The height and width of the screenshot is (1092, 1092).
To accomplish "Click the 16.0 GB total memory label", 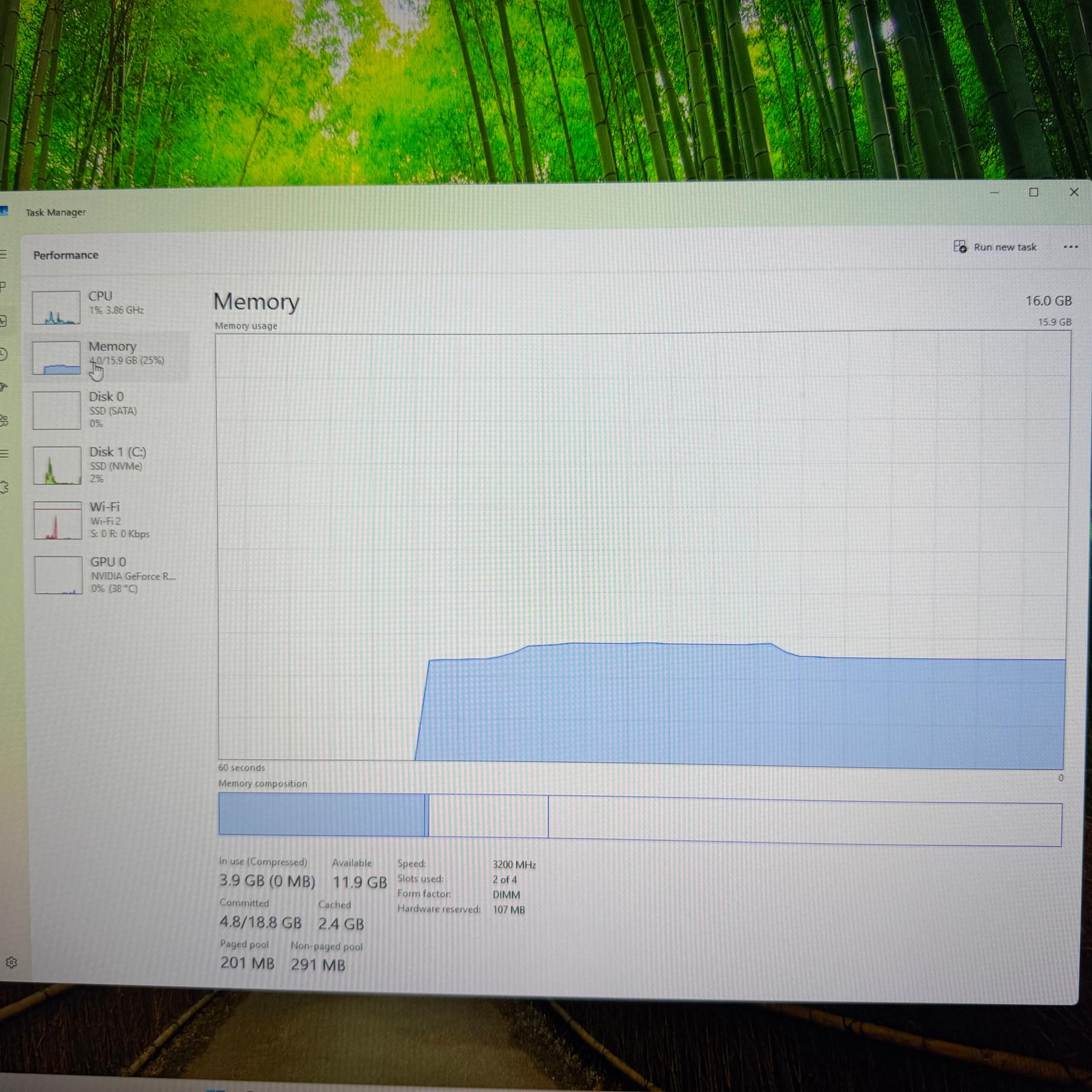I will [x=1048, y=301].
